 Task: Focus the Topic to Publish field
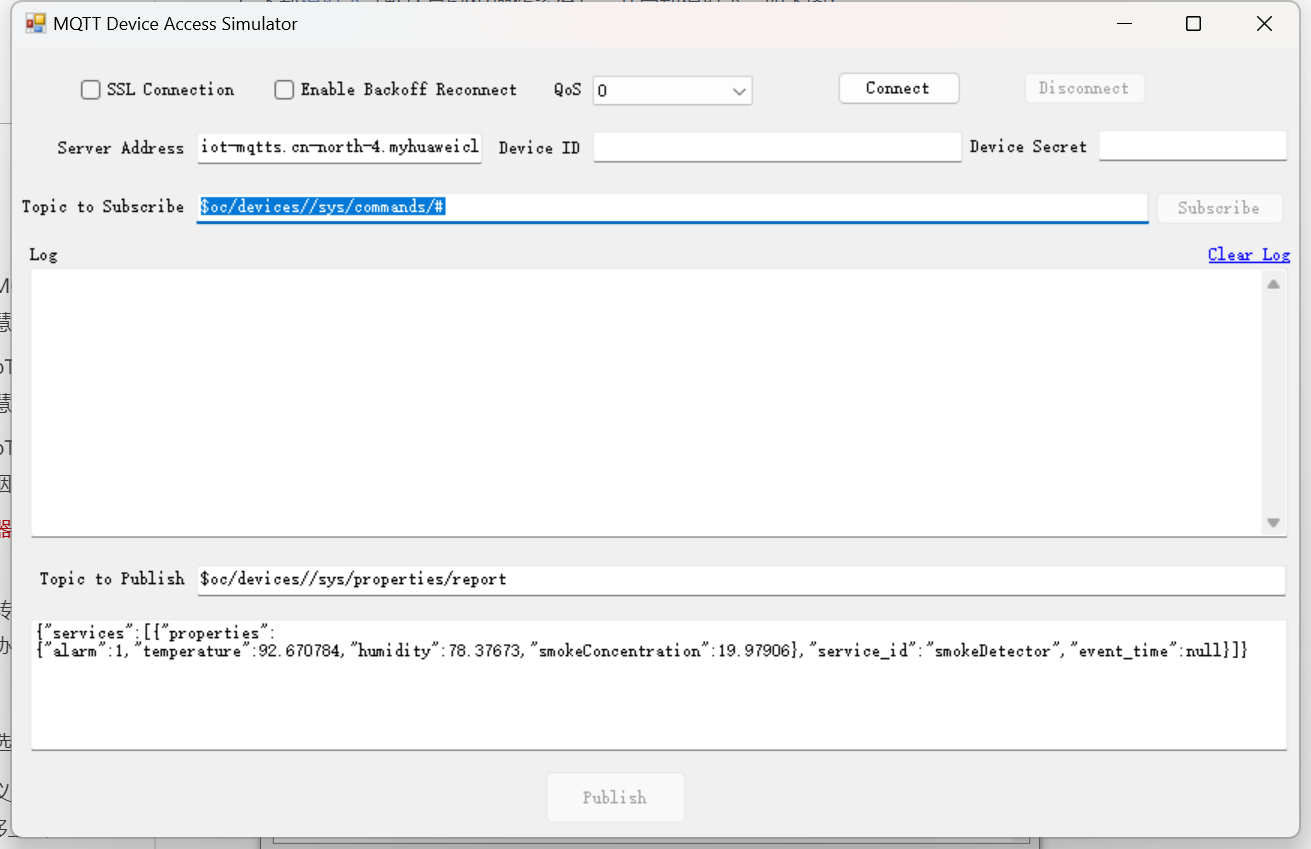tap(741, 580)
